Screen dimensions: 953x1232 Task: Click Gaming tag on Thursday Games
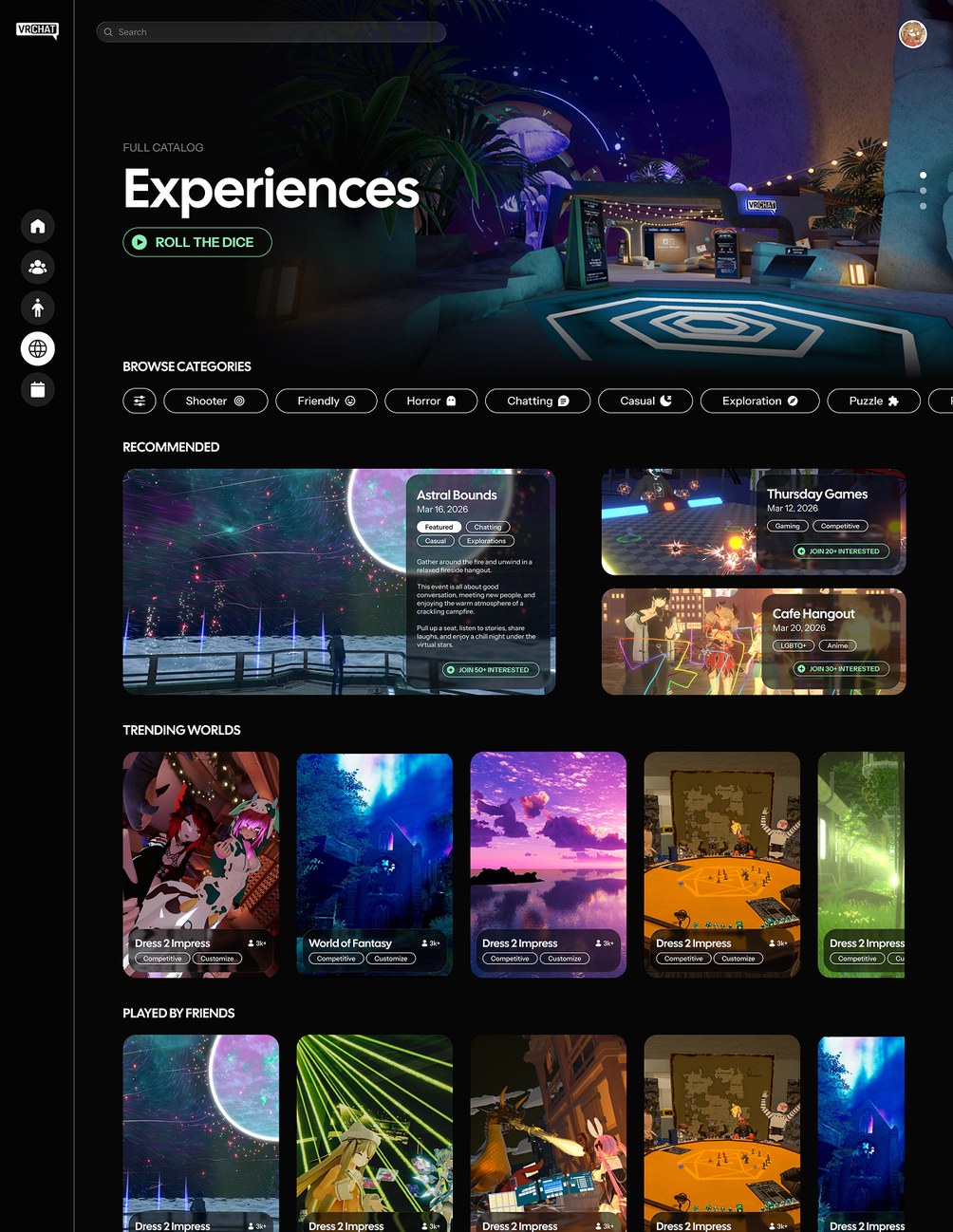pos(788,526)
